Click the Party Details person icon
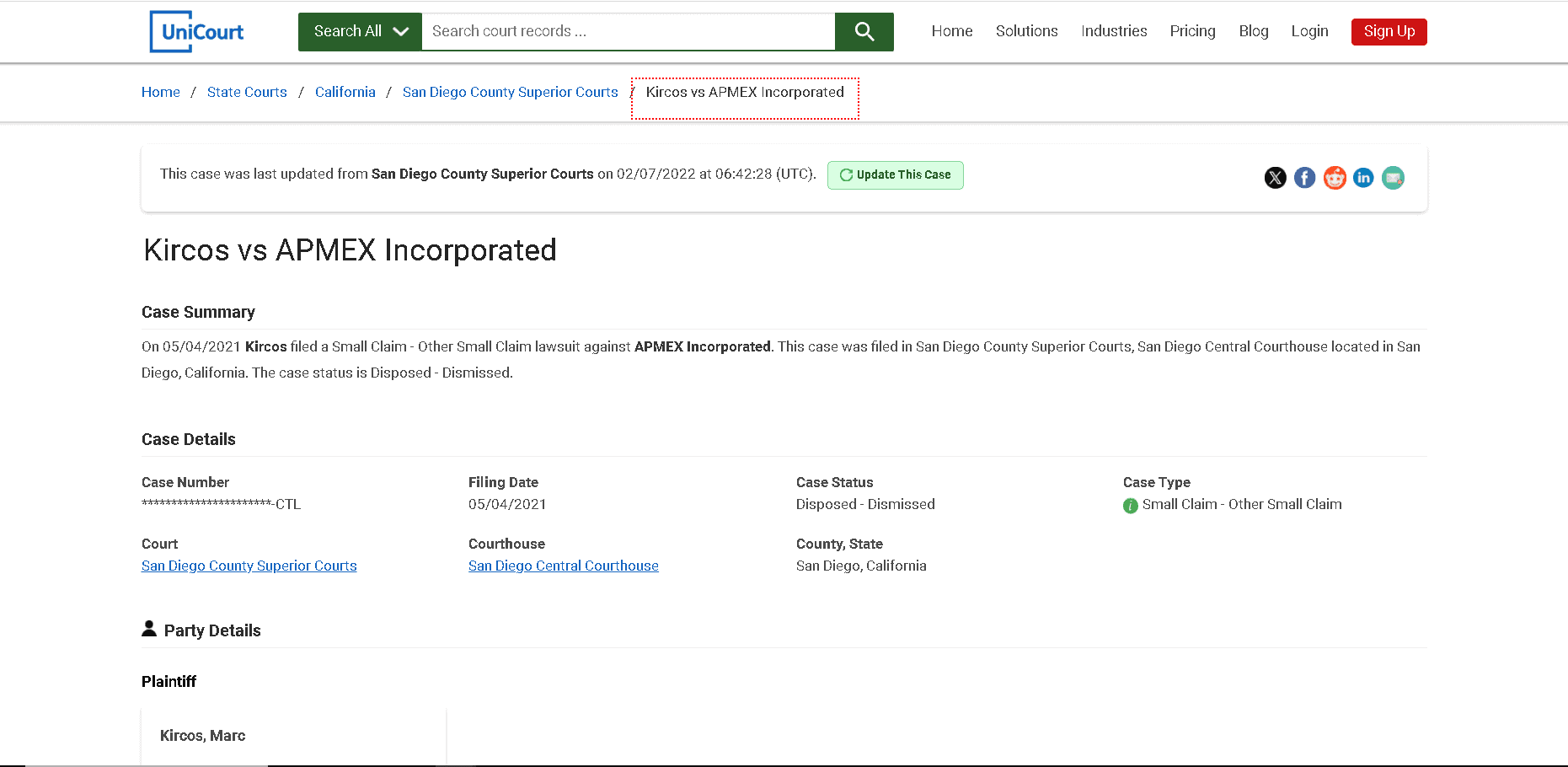Viewport: 1568px width, 767px height. [149, 629]
